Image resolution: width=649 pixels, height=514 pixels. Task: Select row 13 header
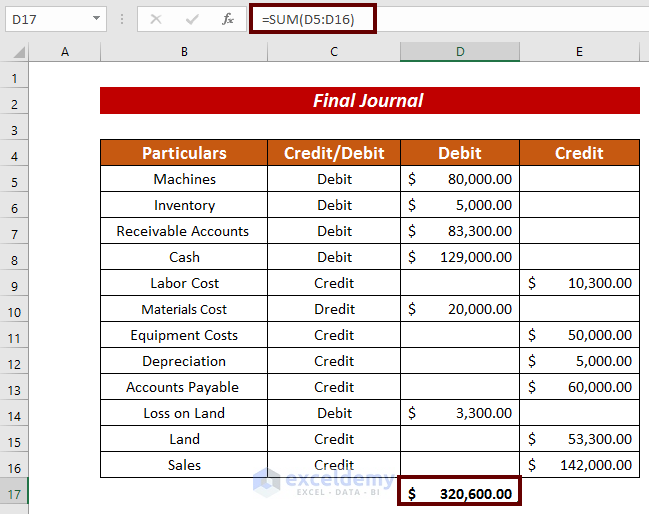click(x=14, y=387)
